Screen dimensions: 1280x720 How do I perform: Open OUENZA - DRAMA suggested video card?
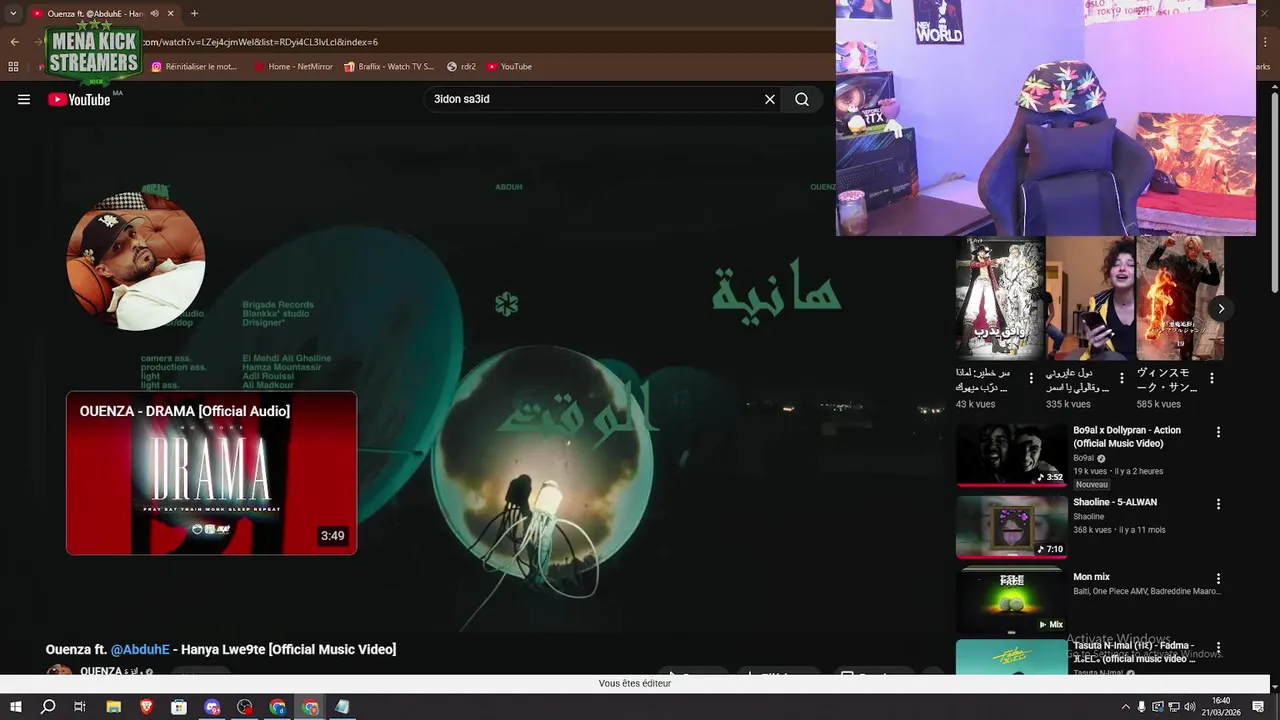pos(211,473)
